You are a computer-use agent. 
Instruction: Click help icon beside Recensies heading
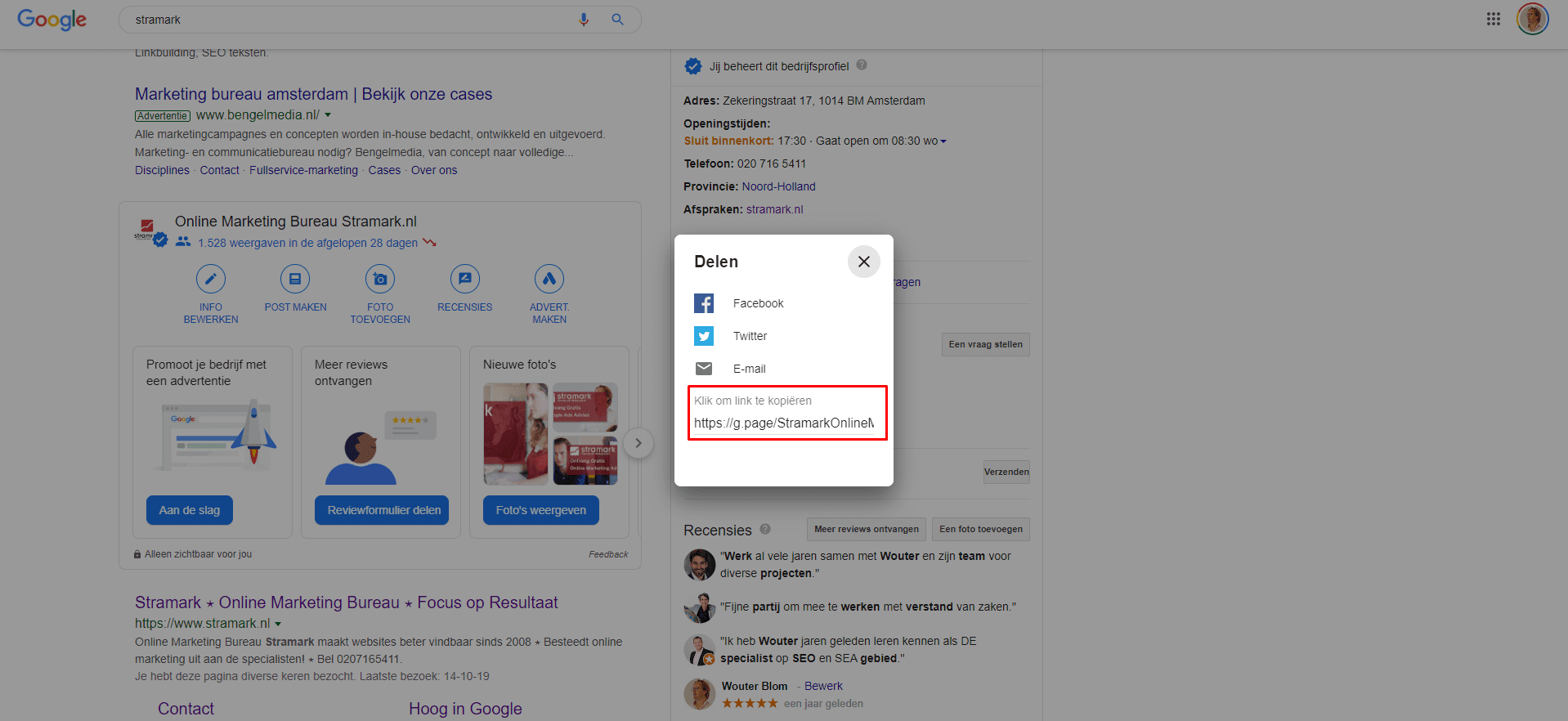(765, 529)
